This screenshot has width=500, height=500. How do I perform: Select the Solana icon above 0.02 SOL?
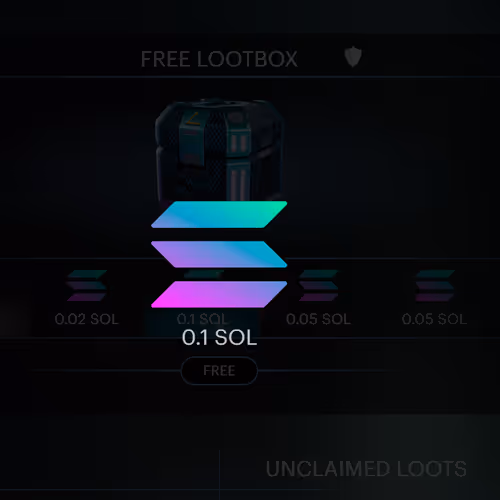87,286
